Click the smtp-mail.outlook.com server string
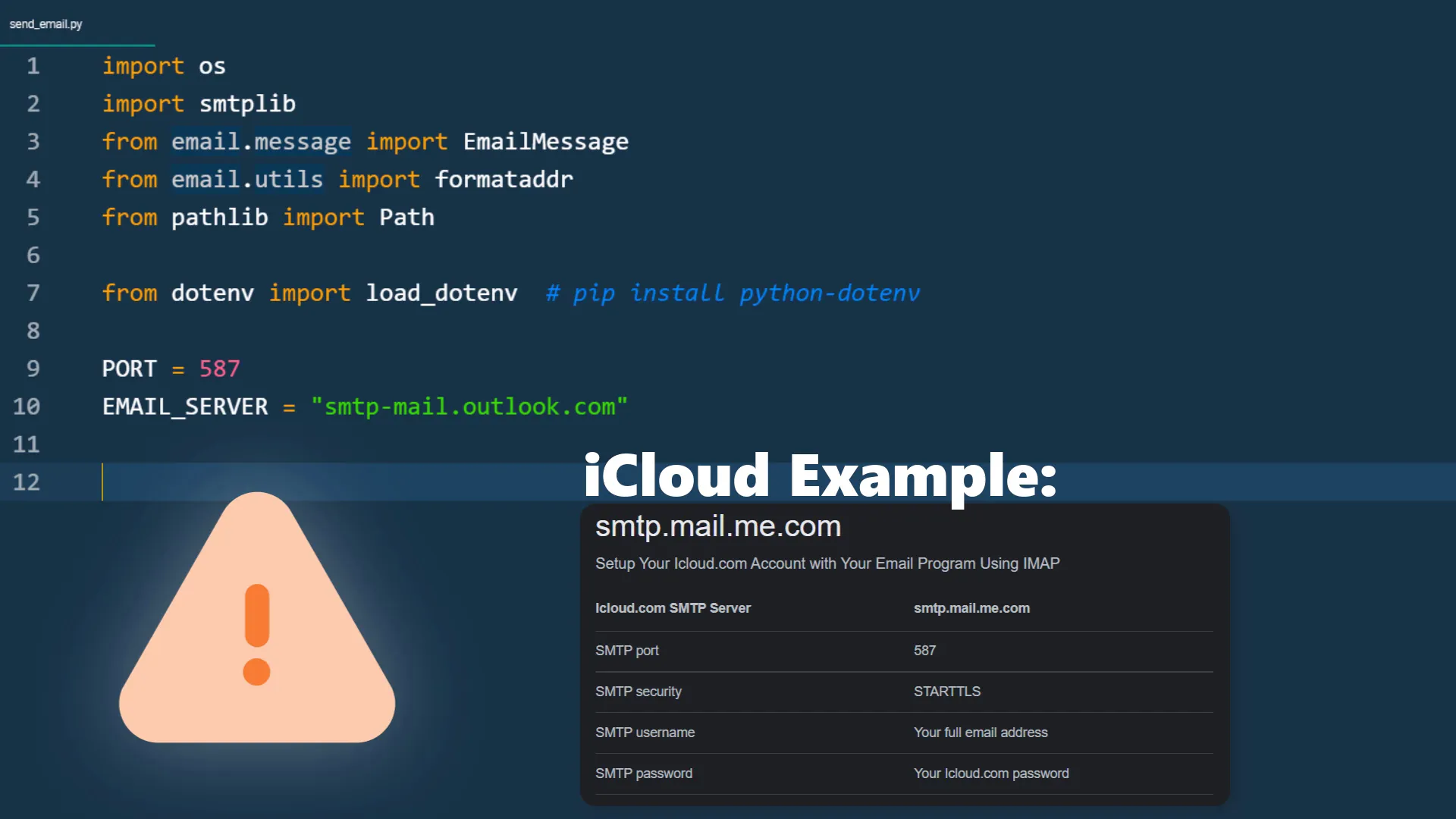Viewport: 1456px width, 819px height. [470, 406]
